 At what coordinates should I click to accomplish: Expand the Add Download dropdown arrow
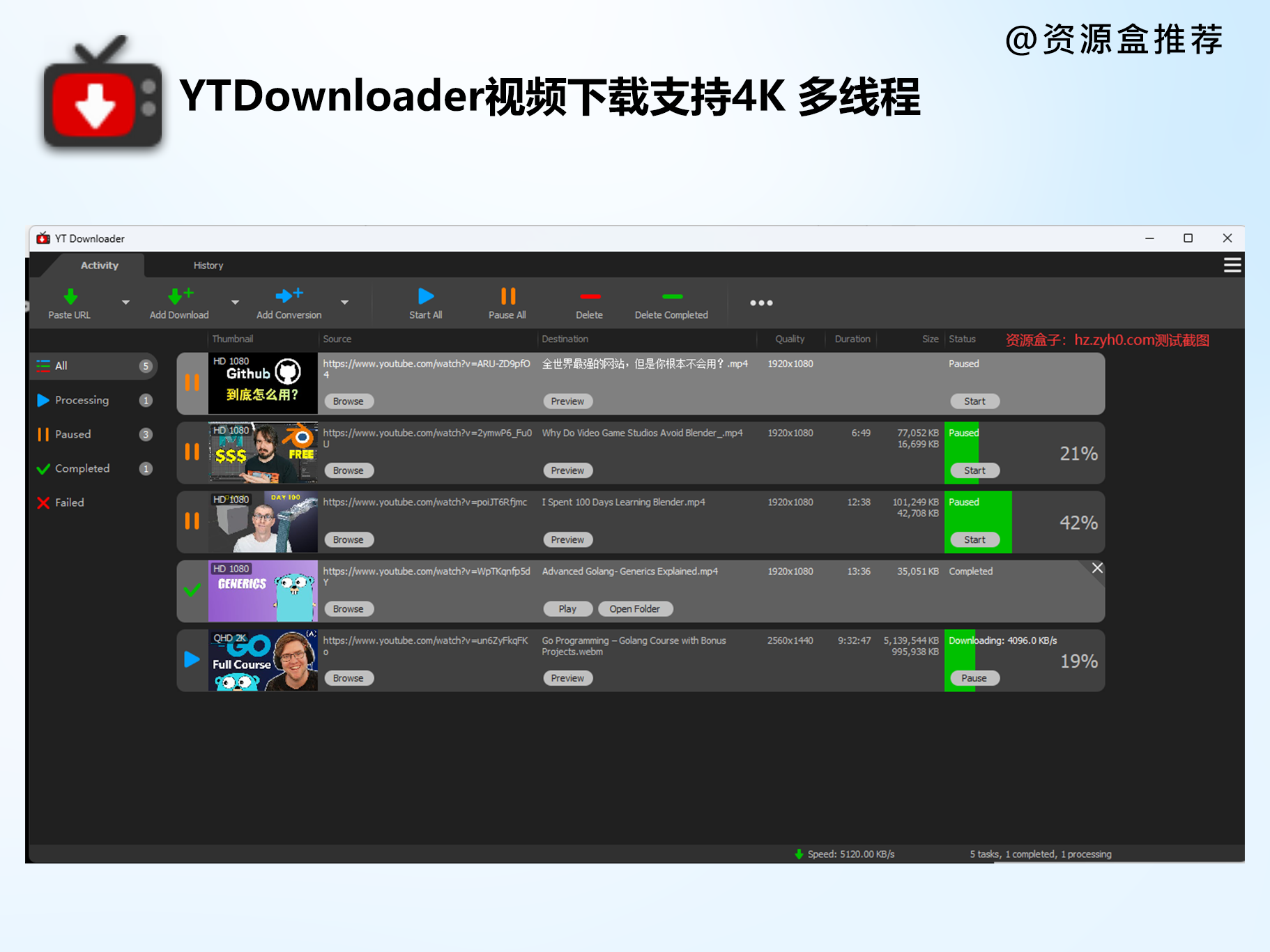tap(235, 302)
